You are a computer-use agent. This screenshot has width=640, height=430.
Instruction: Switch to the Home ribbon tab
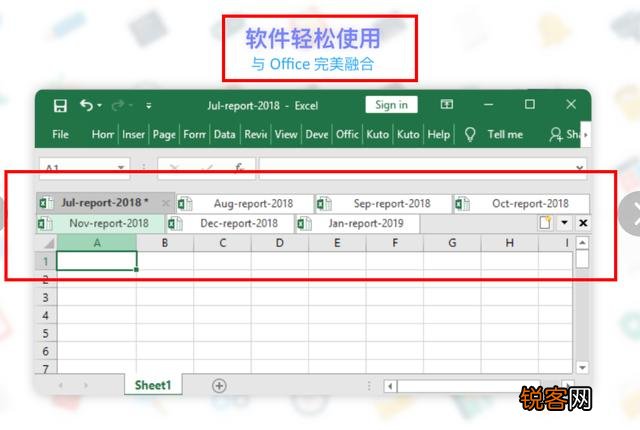point(103,134)
